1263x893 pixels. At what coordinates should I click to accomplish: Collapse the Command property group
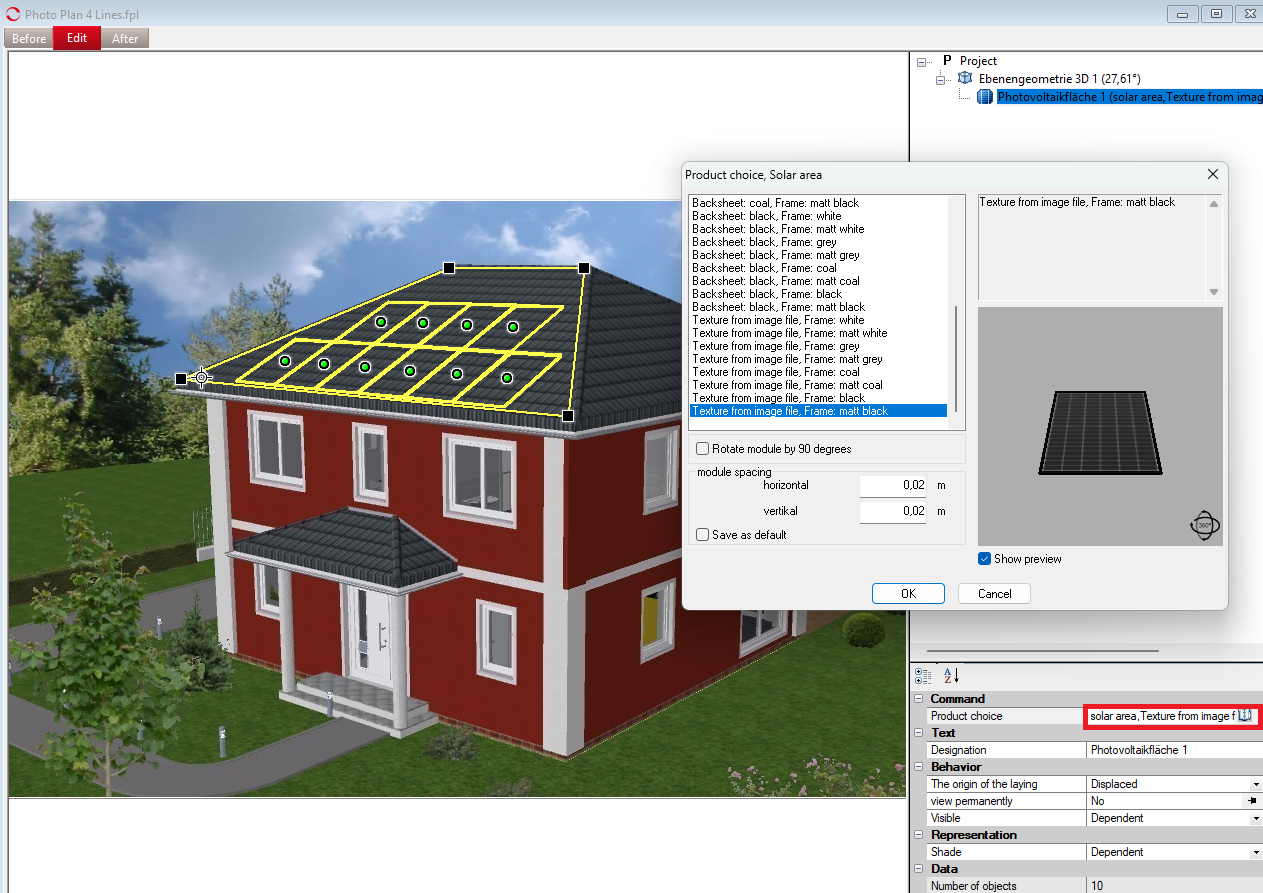[x=919, y=699]
